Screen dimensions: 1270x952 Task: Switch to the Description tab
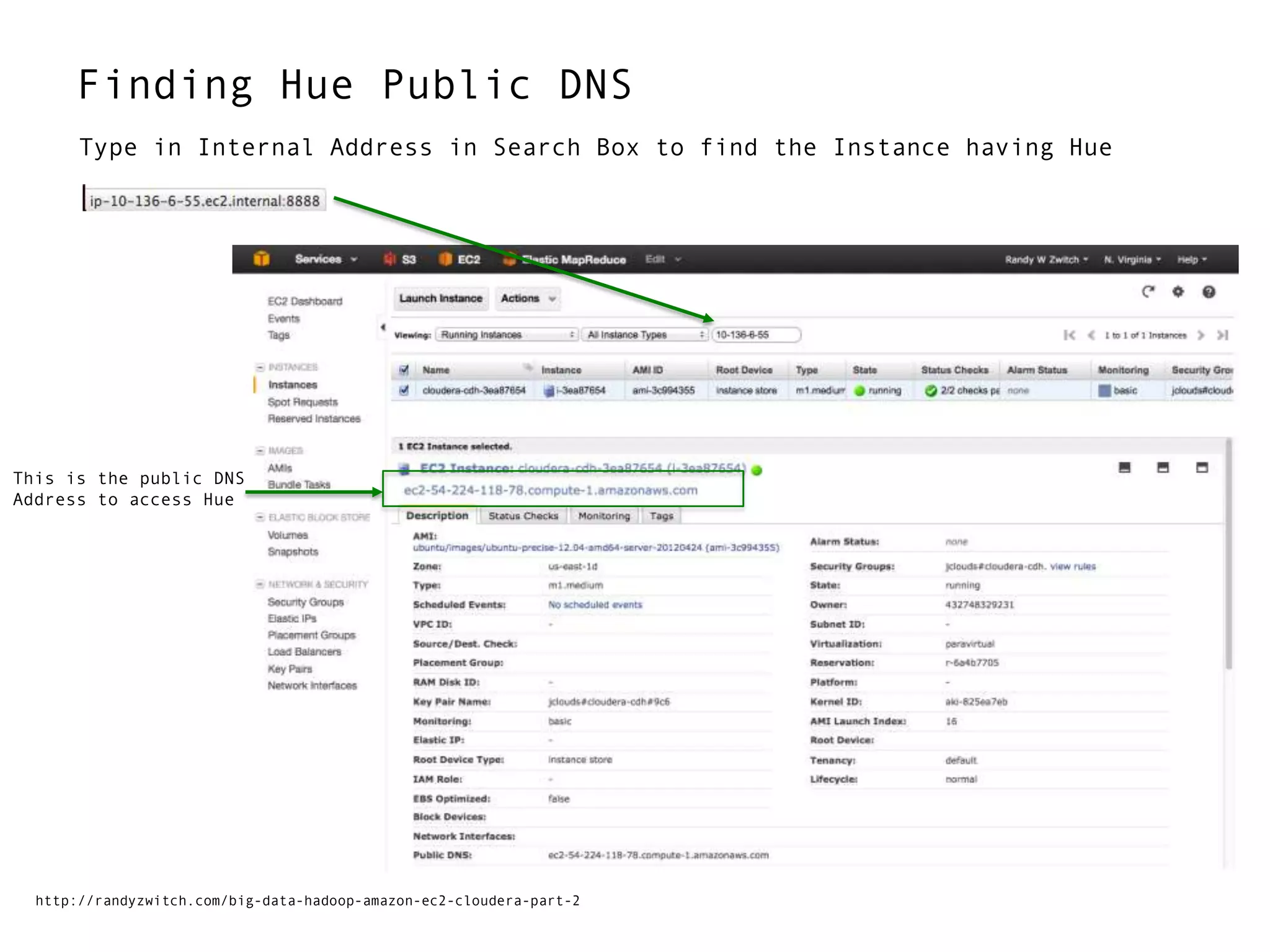click(x=437, y=516)
